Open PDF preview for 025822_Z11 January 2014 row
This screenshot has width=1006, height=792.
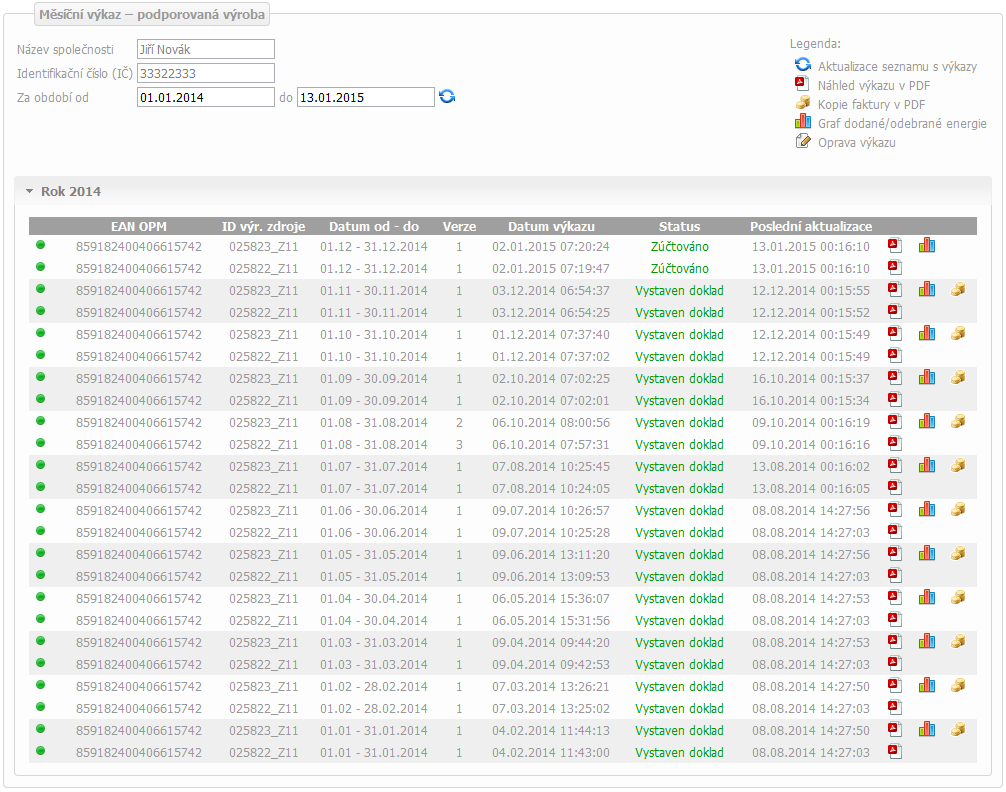click(895, 751)
